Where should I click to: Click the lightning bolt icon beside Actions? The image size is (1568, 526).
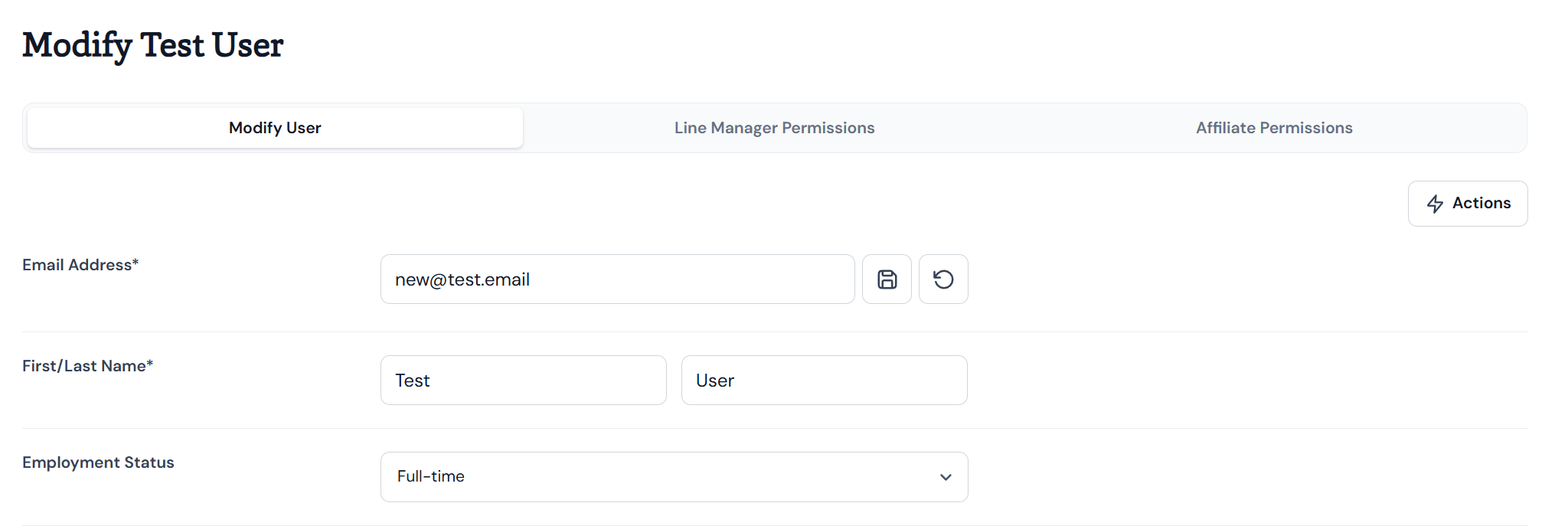click(1435, 204)
